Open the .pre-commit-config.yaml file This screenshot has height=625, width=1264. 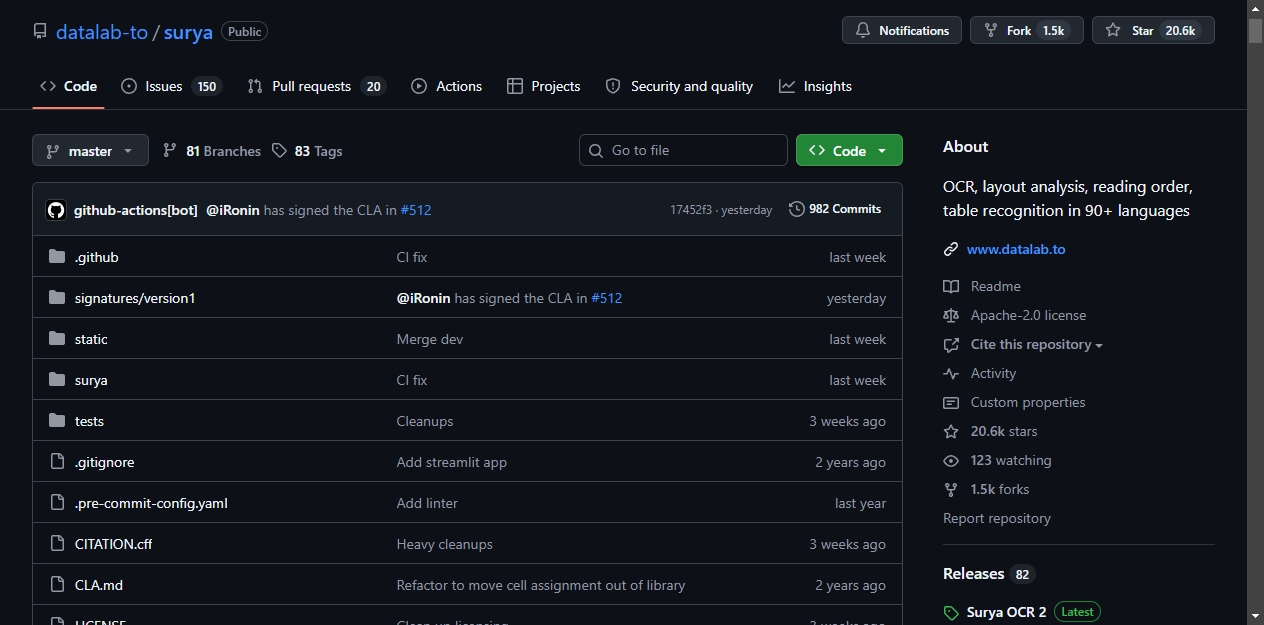tap(151, 503)
